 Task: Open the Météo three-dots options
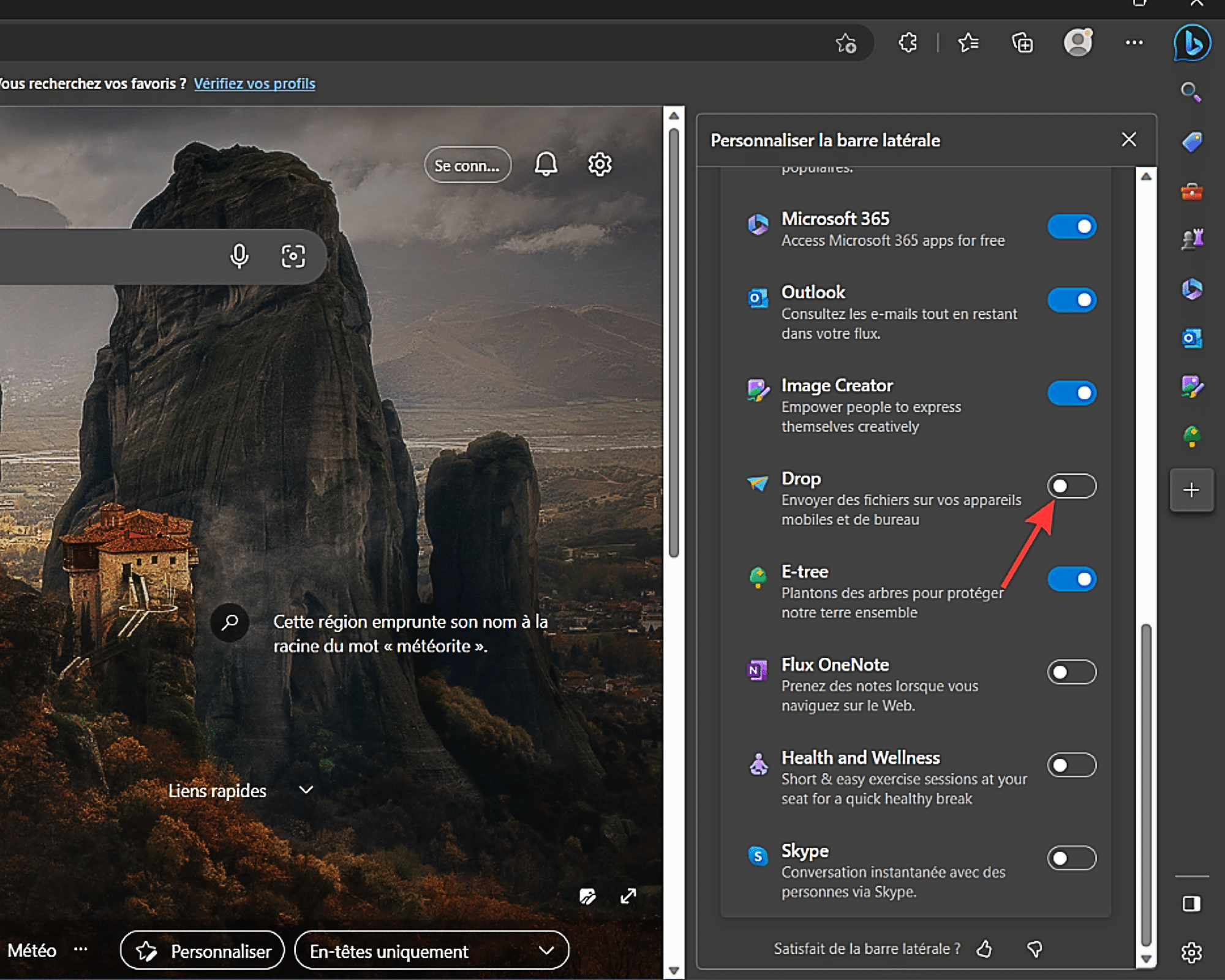pyautogui.click(x=81, y=949)
